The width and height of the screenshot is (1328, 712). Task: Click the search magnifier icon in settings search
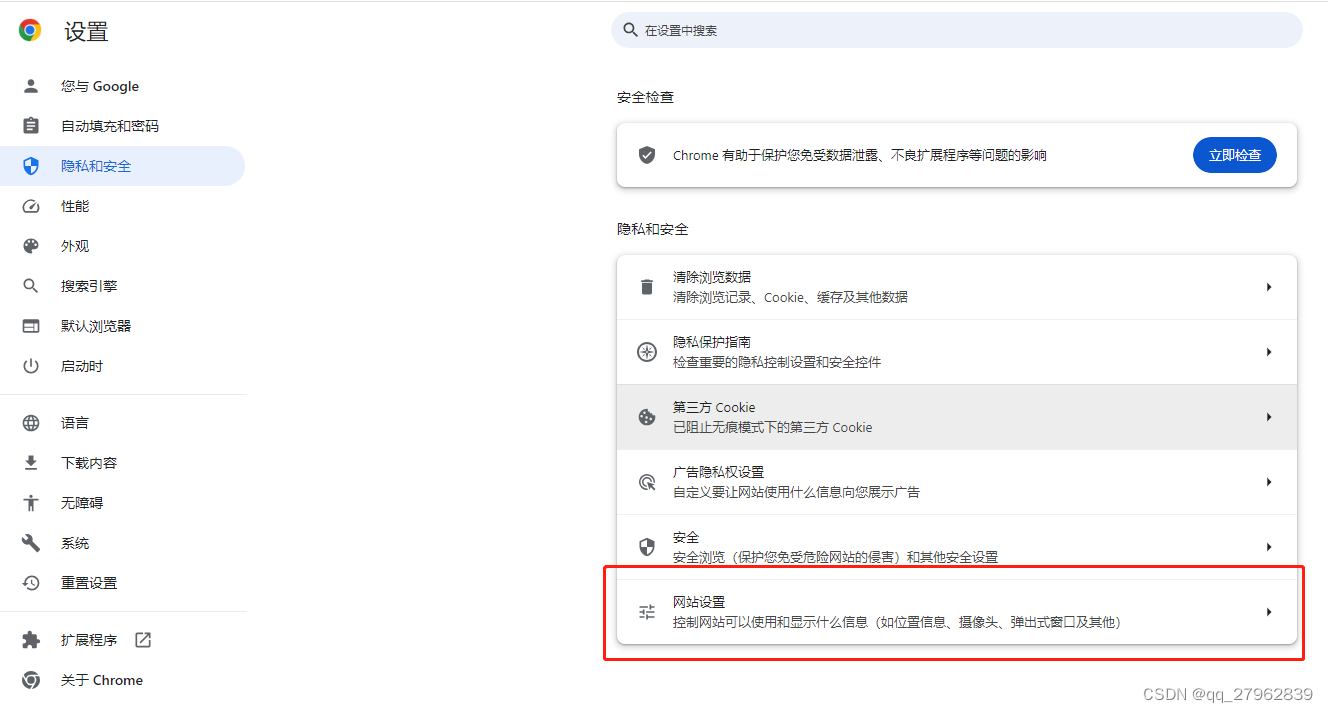click(630, 30)
